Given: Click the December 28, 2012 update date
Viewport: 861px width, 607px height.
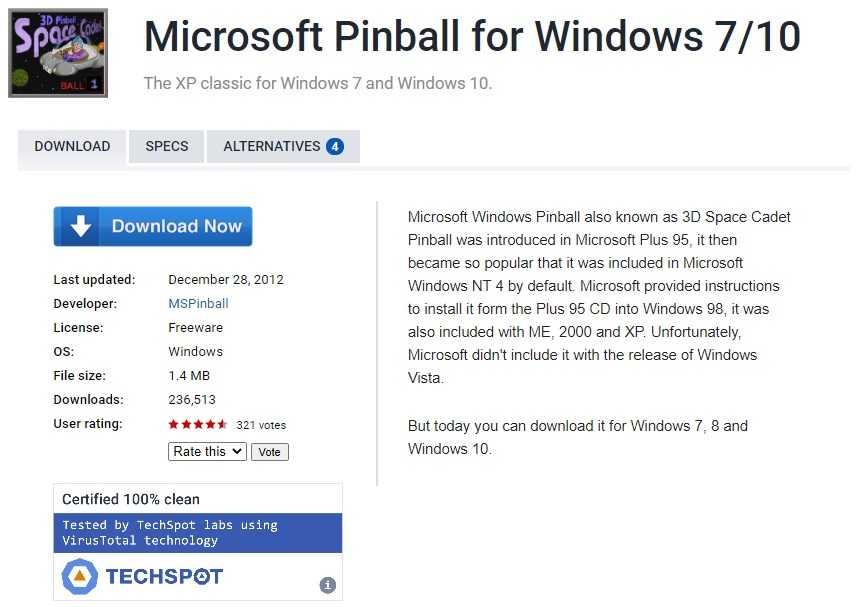Looking at the screenshot, I should coord(226,280).
